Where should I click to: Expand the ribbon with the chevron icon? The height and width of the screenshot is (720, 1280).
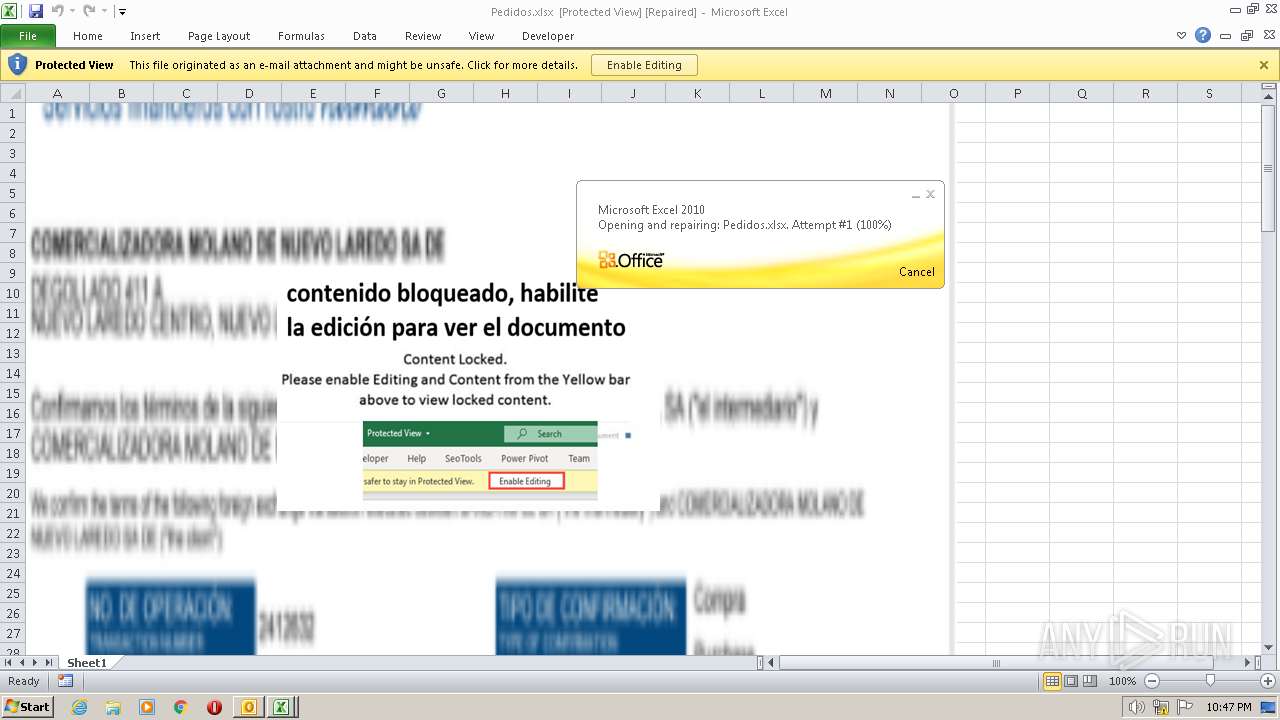click(1182, 36)
